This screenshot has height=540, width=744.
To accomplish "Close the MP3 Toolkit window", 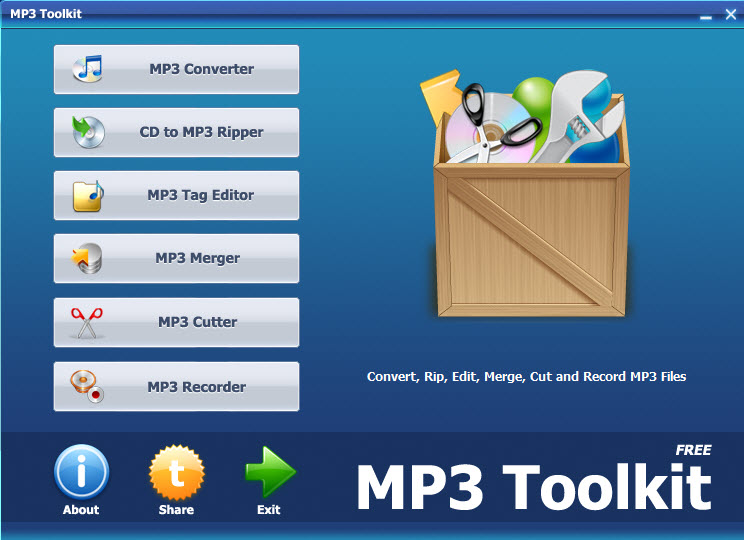I will click(731, 15).
